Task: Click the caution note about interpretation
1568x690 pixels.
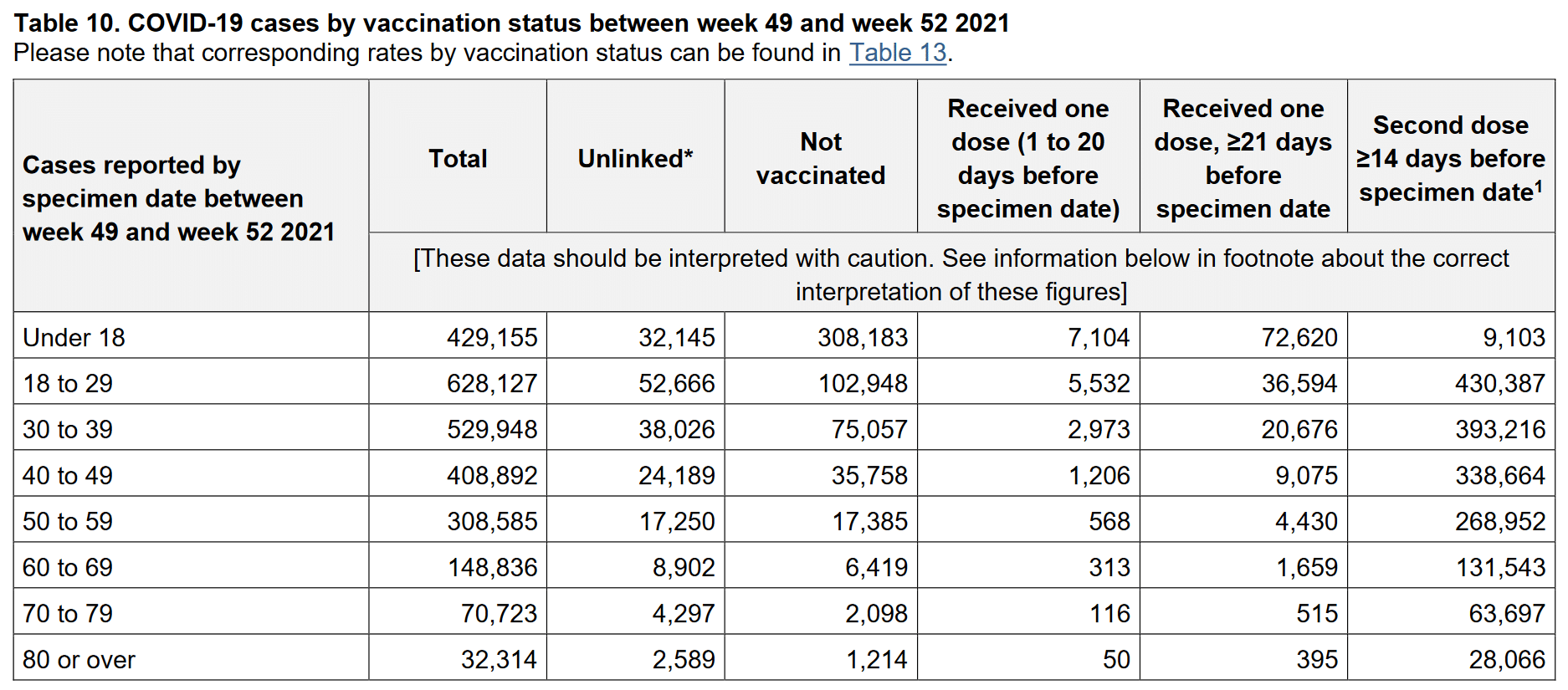Action: pos(961,274)
